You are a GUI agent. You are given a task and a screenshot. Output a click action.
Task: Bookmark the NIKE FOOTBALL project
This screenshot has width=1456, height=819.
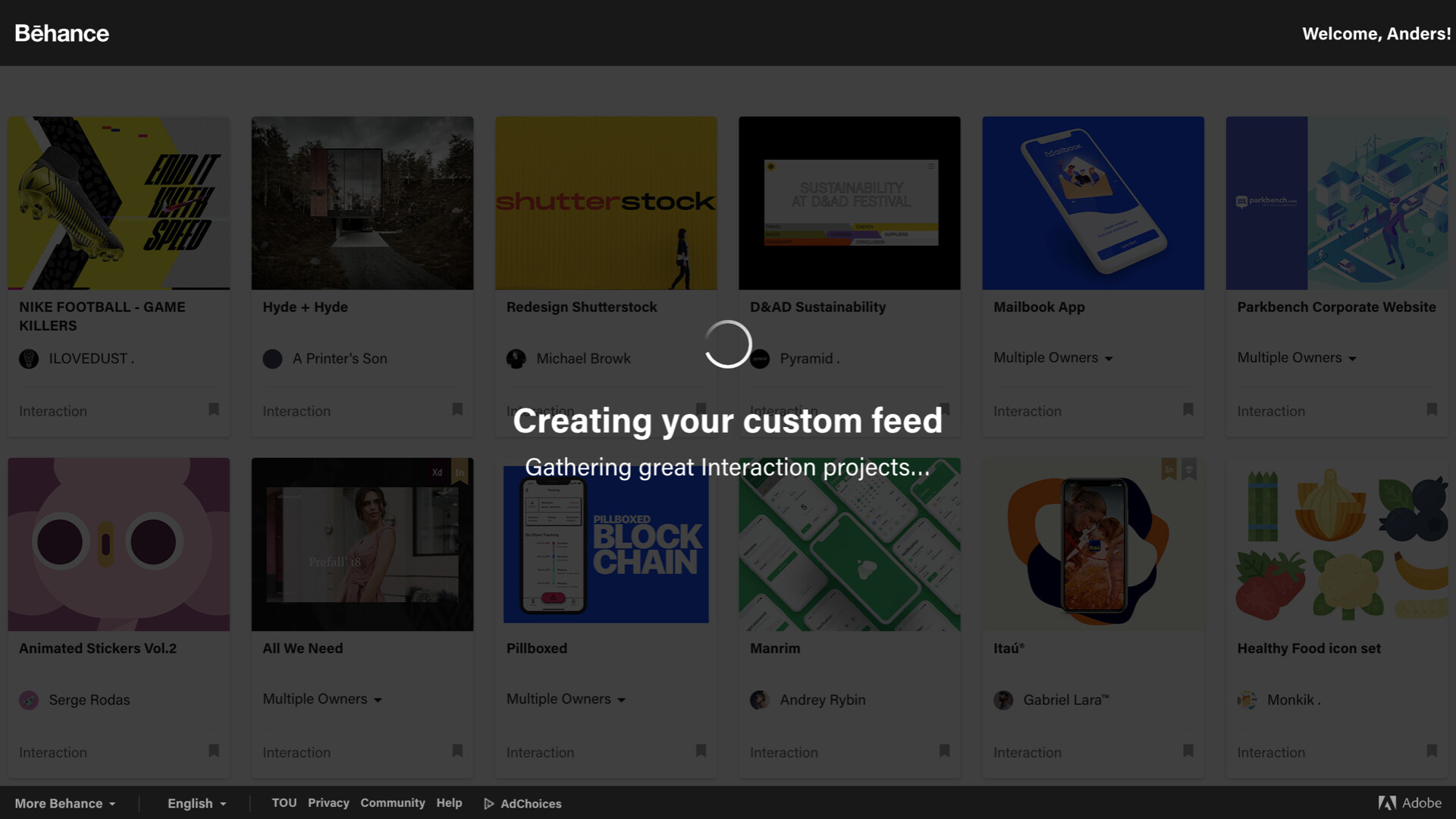(x=214, y=409)
